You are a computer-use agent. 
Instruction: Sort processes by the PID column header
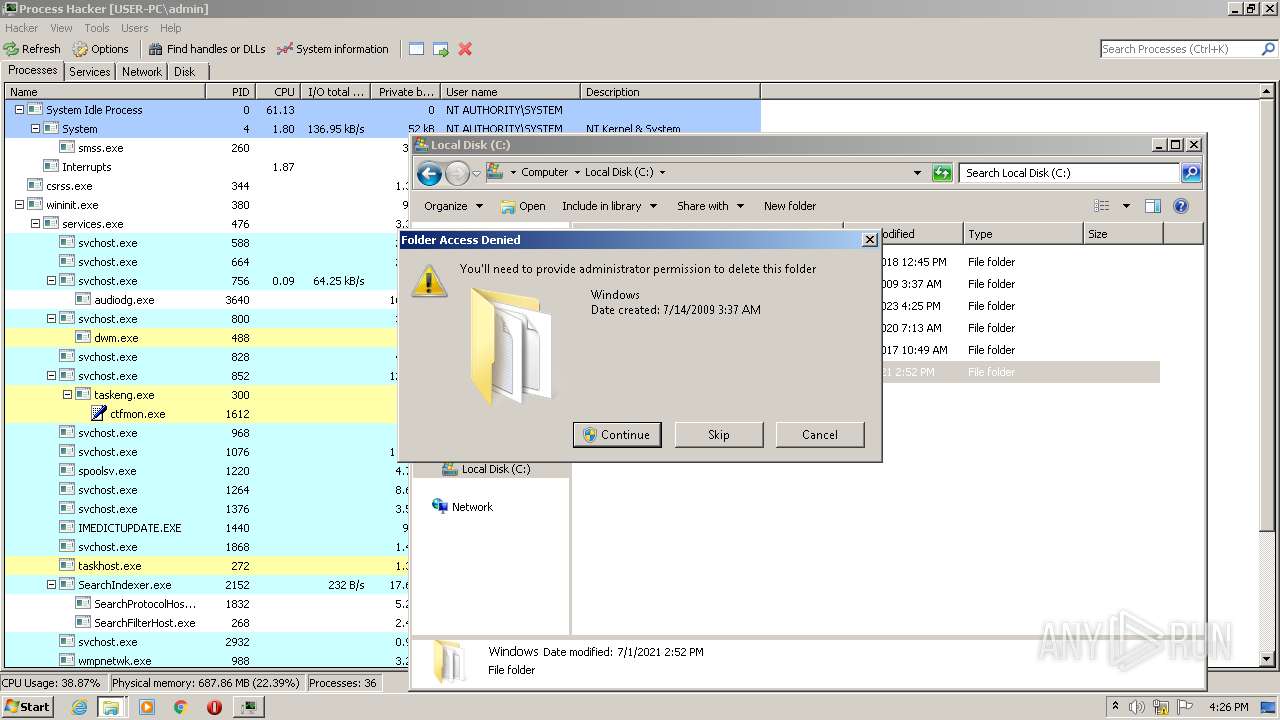230,92
